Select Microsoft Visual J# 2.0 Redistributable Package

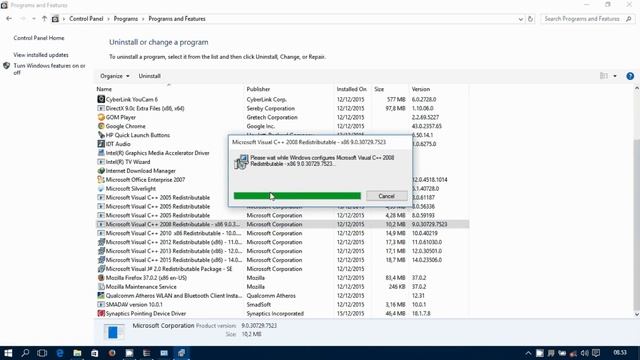coord(282,269)
